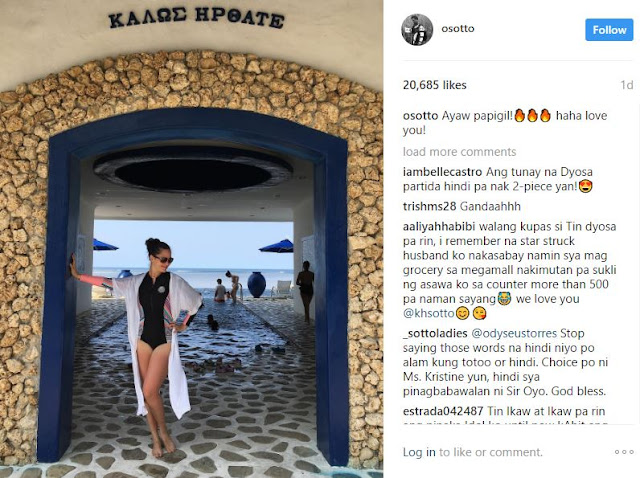Open the @odyseustorres mention
The height and width of the screenshot is (478, 640).
pyautogui.click(x=514, y=333)
